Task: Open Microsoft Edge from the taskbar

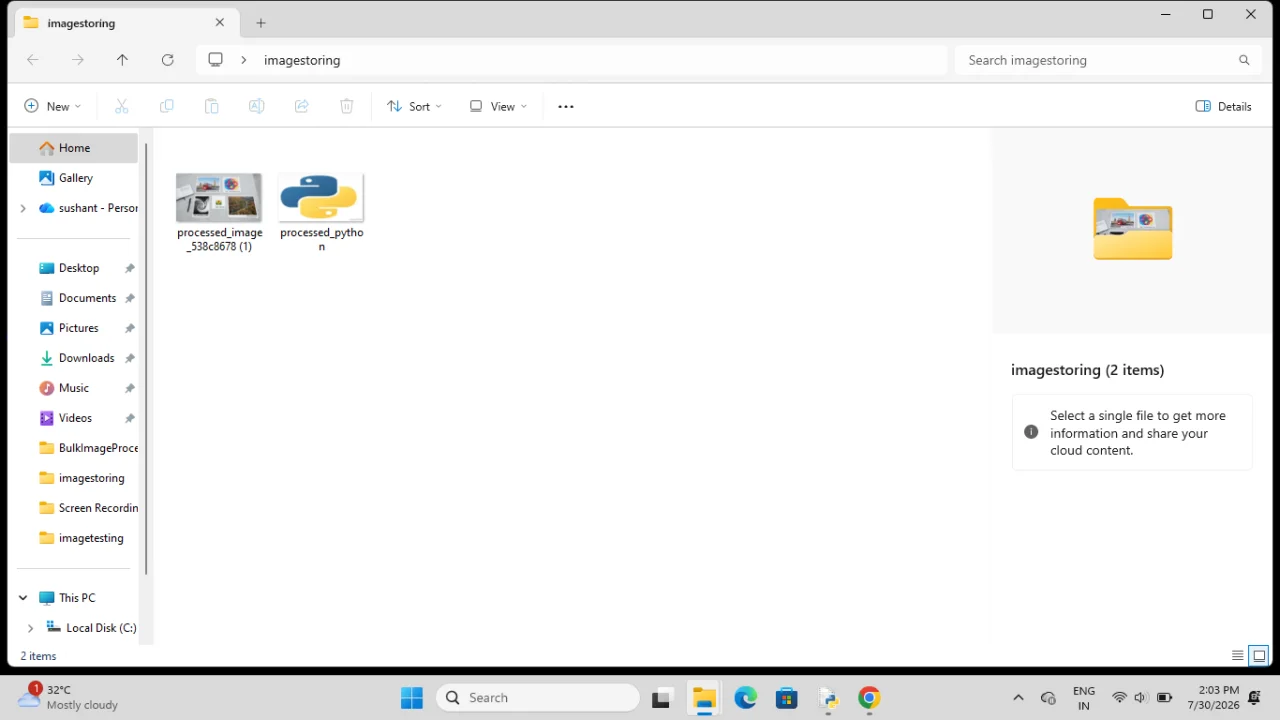Action: [746, 698]
